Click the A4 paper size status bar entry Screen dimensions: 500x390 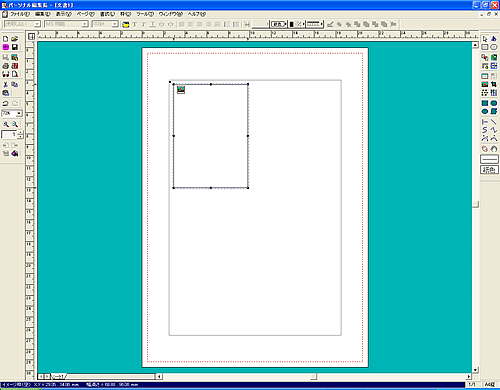pyautogui.click(x=490, y=385)
